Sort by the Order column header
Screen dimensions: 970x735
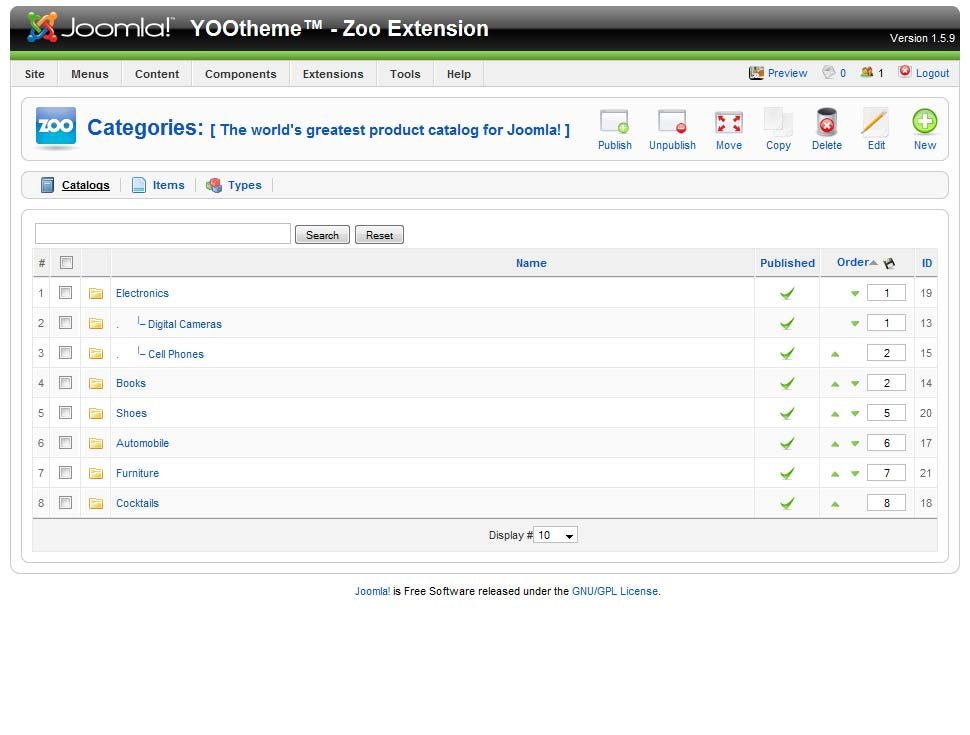(853, 262)
